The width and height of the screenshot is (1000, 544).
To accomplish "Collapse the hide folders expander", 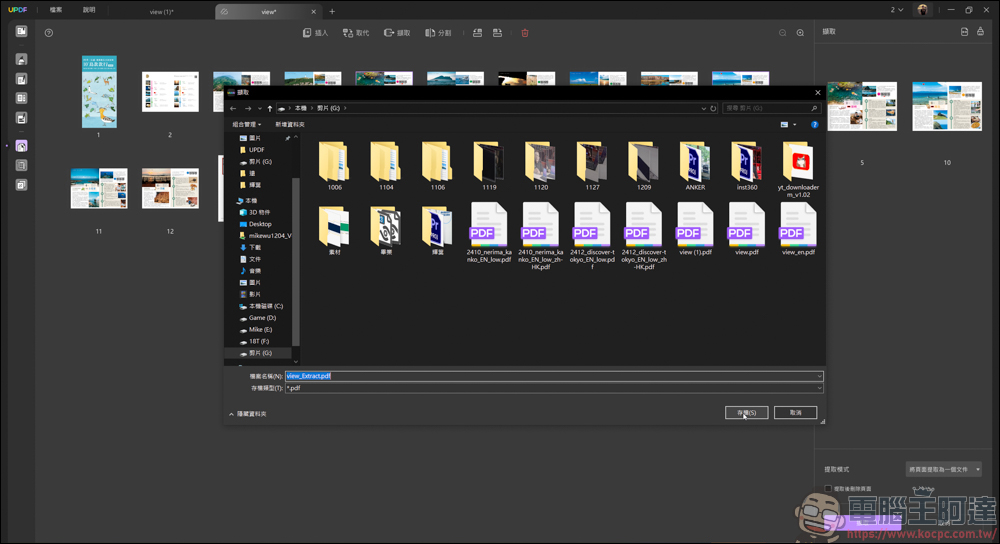I will pos(247,414).
